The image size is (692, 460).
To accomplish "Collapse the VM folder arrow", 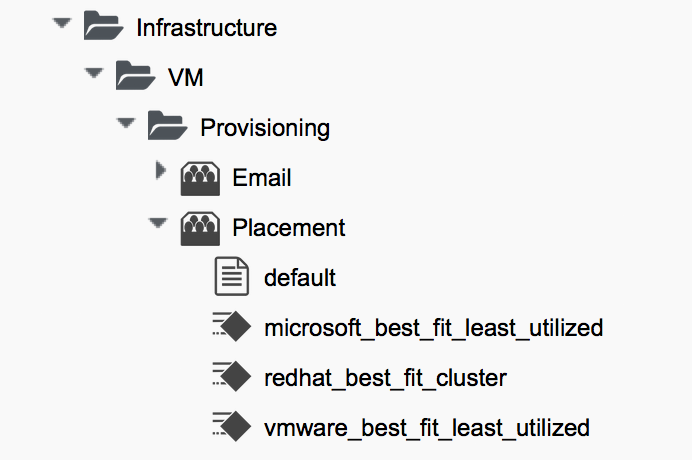I will [x=95, y=72].
